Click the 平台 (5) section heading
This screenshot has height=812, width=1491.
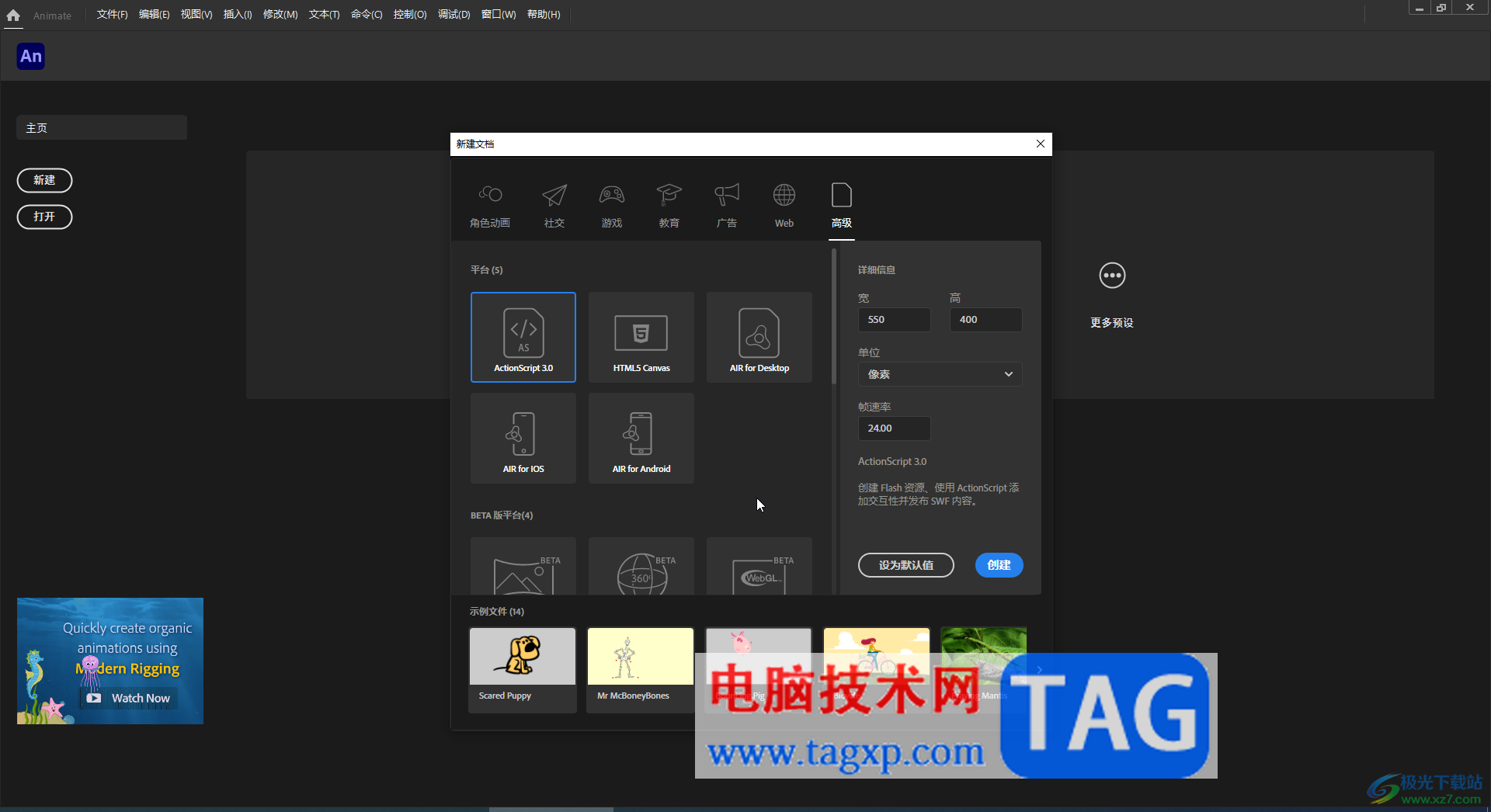click(487, 270)
